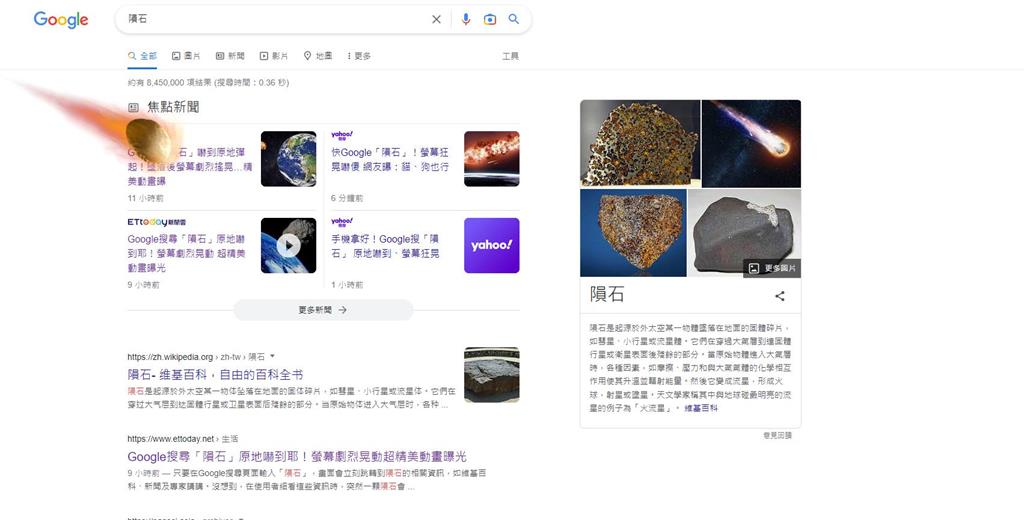This screenshot has width=1024, height=520.
Task: Clear the search box with the X icon
Action: tap(436, 20)
